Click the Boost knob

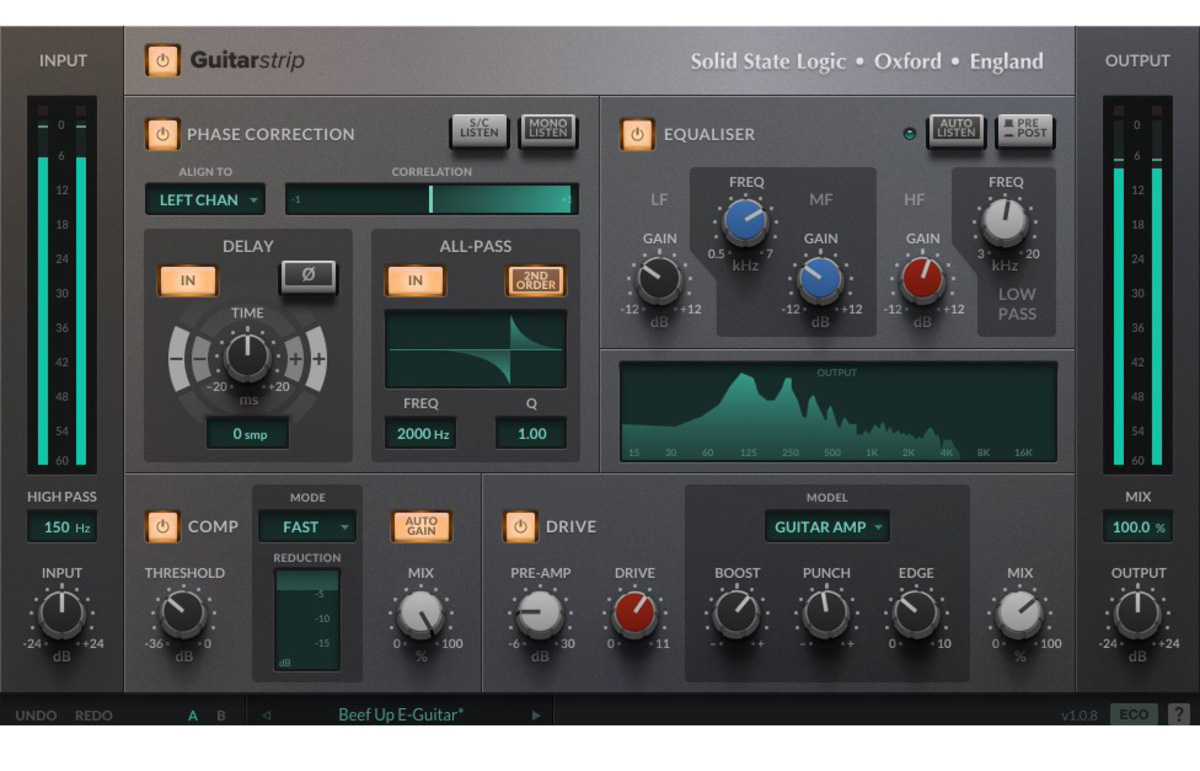[x=737, y=614]
